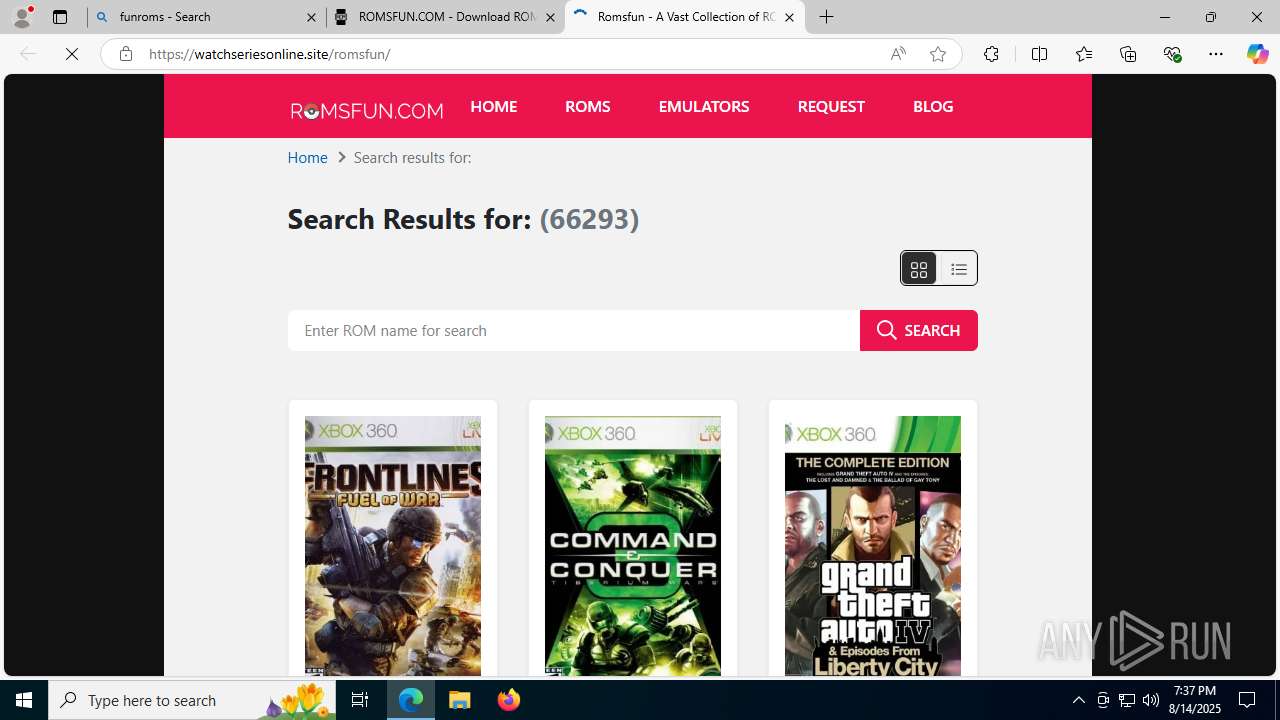Open Settings and more ellipsis
Viewport: 1280px width, 720px height.
(1216, 54)
